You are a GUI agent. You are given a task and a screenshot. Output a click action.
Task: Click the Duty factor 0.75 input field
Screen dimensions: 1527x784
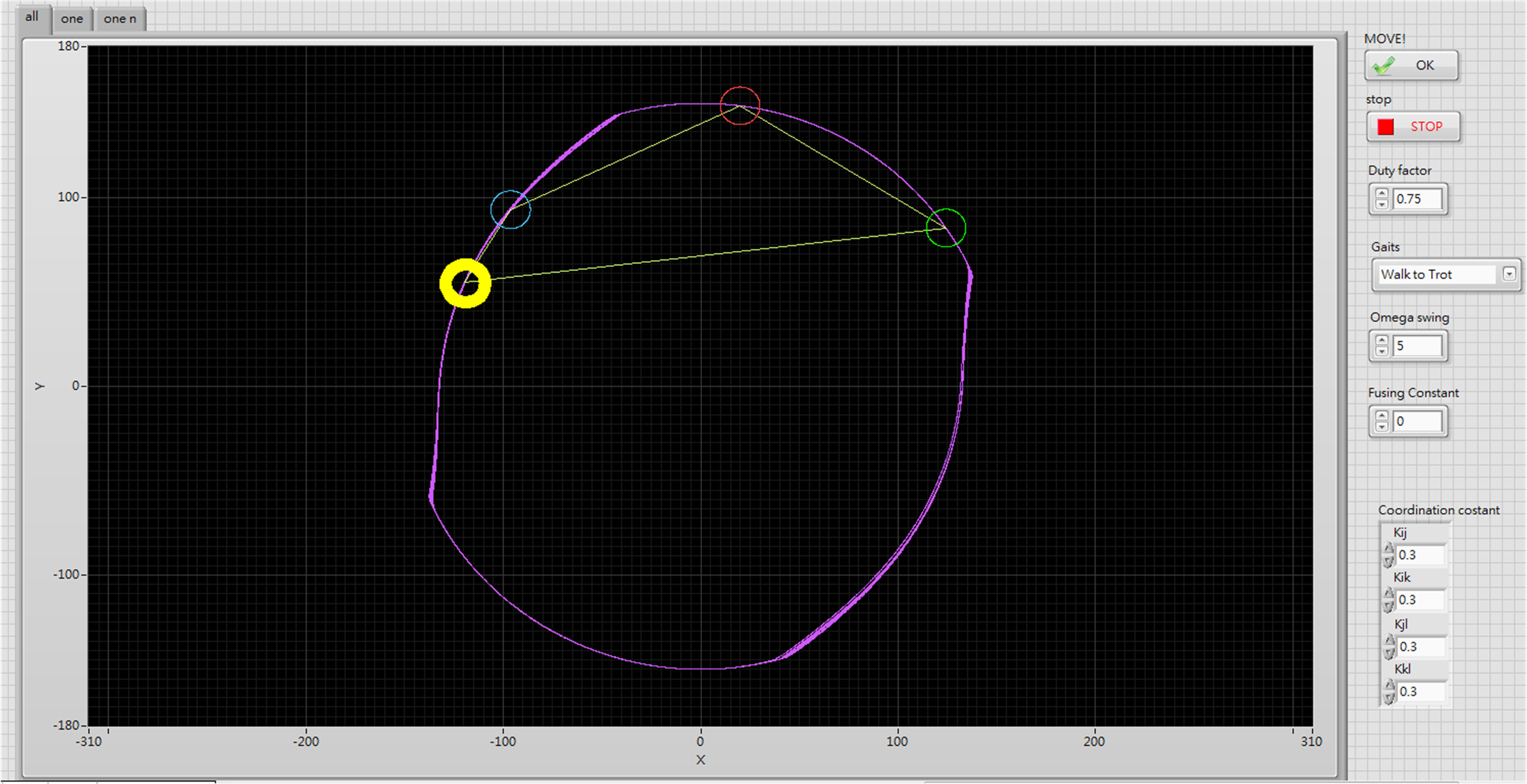[x=1417, y=199]
